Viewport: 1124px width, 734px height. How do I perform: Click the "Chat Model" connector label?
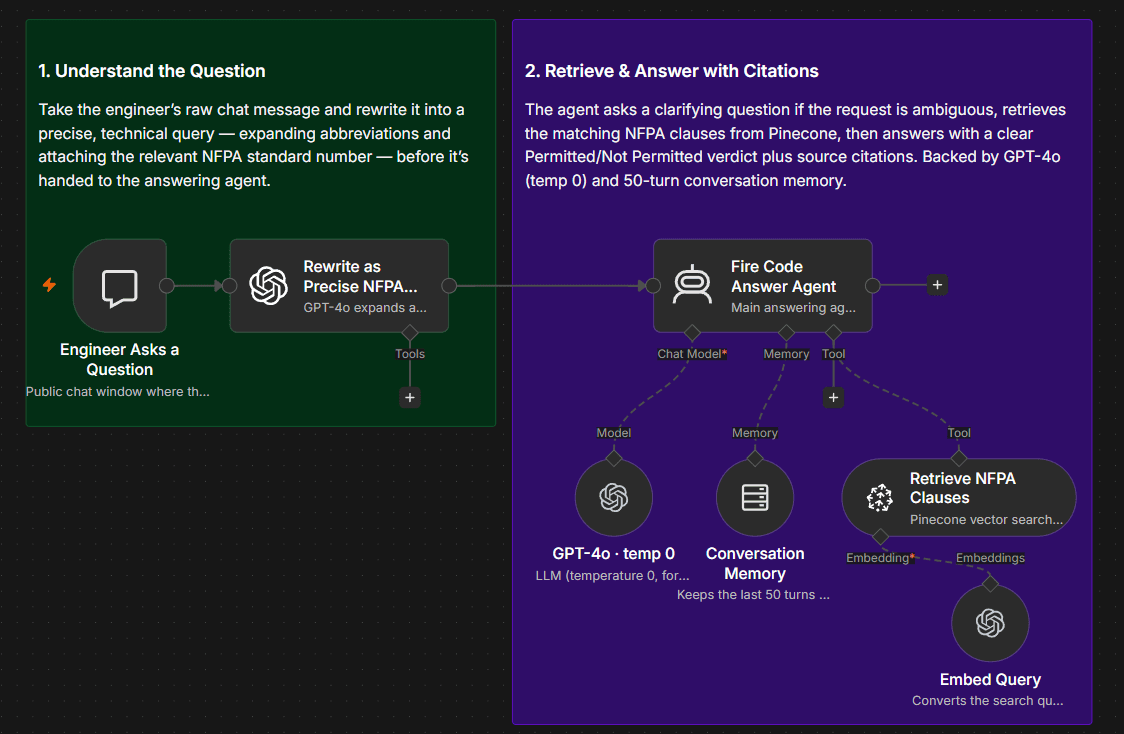pos(690,353)
